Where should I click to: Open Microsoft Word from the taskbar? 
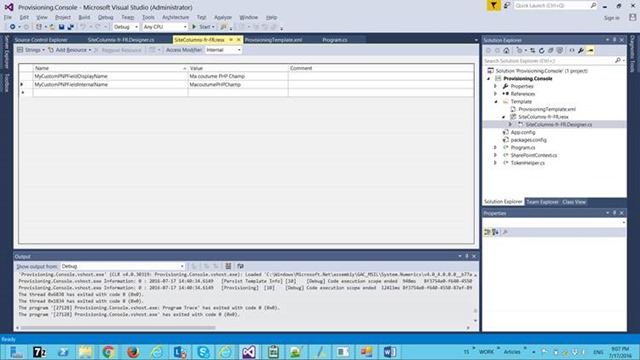point(389,351)
